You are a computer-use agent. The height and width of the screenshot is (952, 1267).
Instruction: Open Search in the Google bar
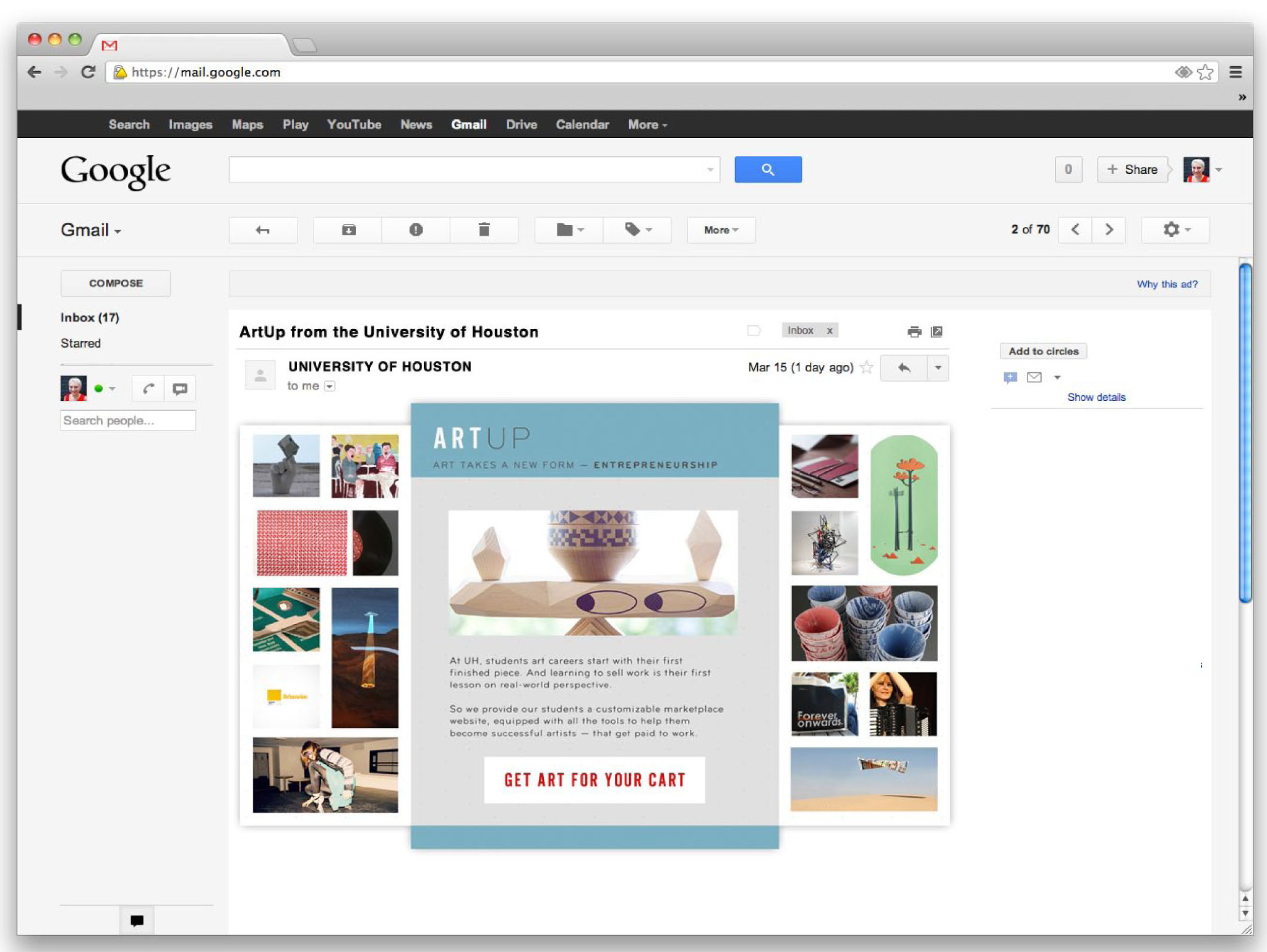point(129,125)
